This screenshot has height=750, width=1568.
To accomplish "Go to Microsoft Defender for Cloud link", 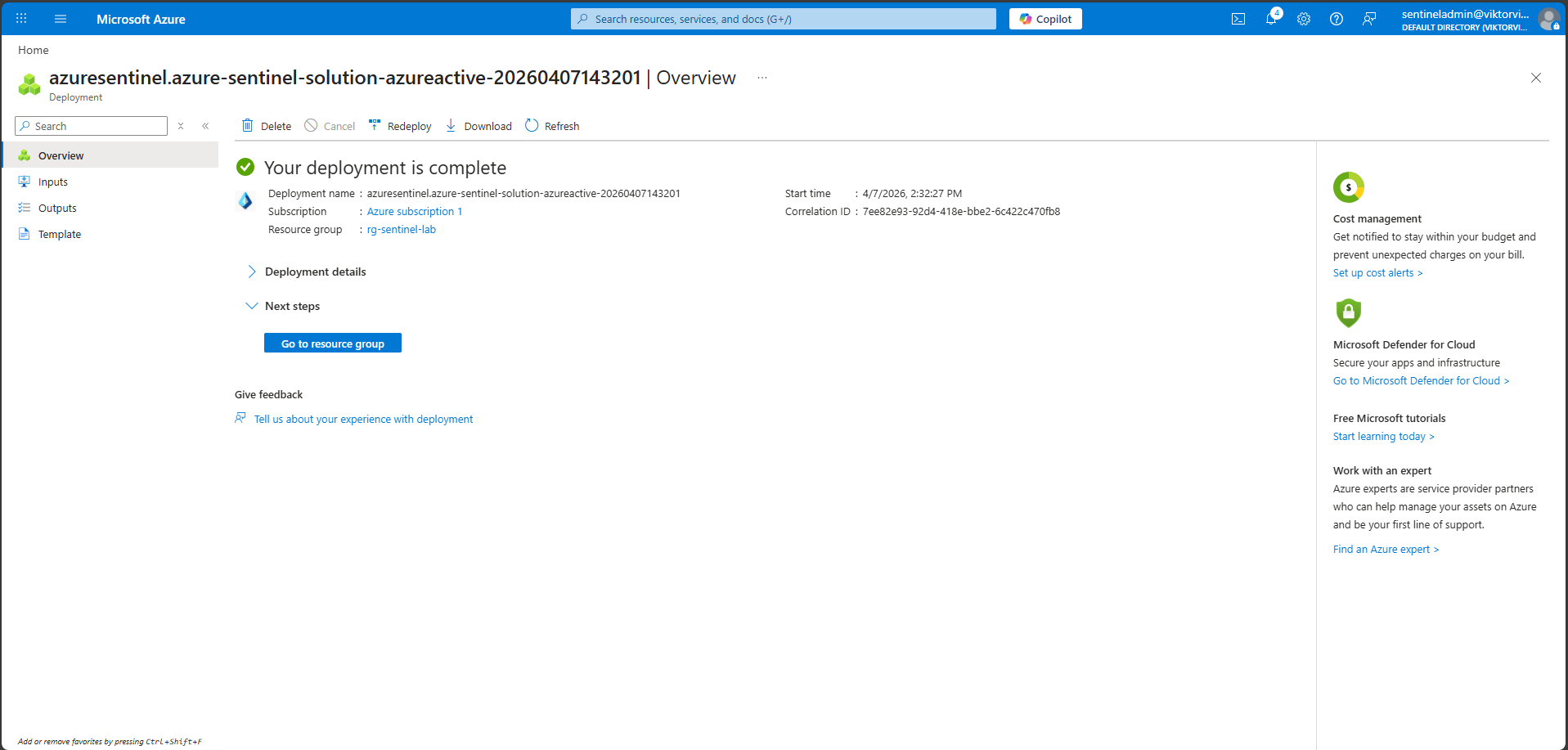I will (1422, 380).
